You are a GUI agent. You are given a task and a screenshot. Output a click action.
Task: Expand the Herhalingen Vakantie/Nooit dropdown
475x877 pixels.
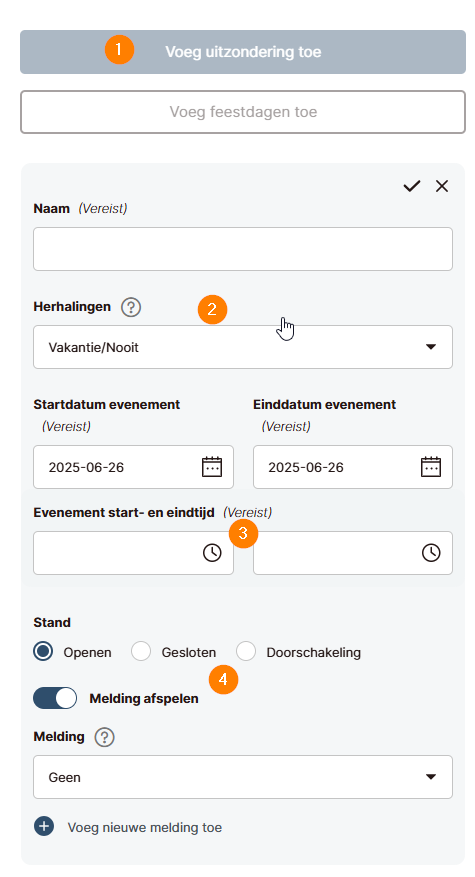tap(243, 347)
